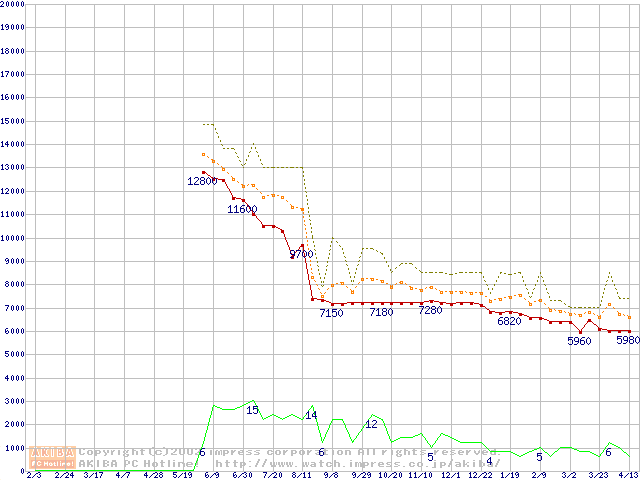Click the 10000 y-axis label
This screenshot has width=640, height=480.
(x=12, y=238)
